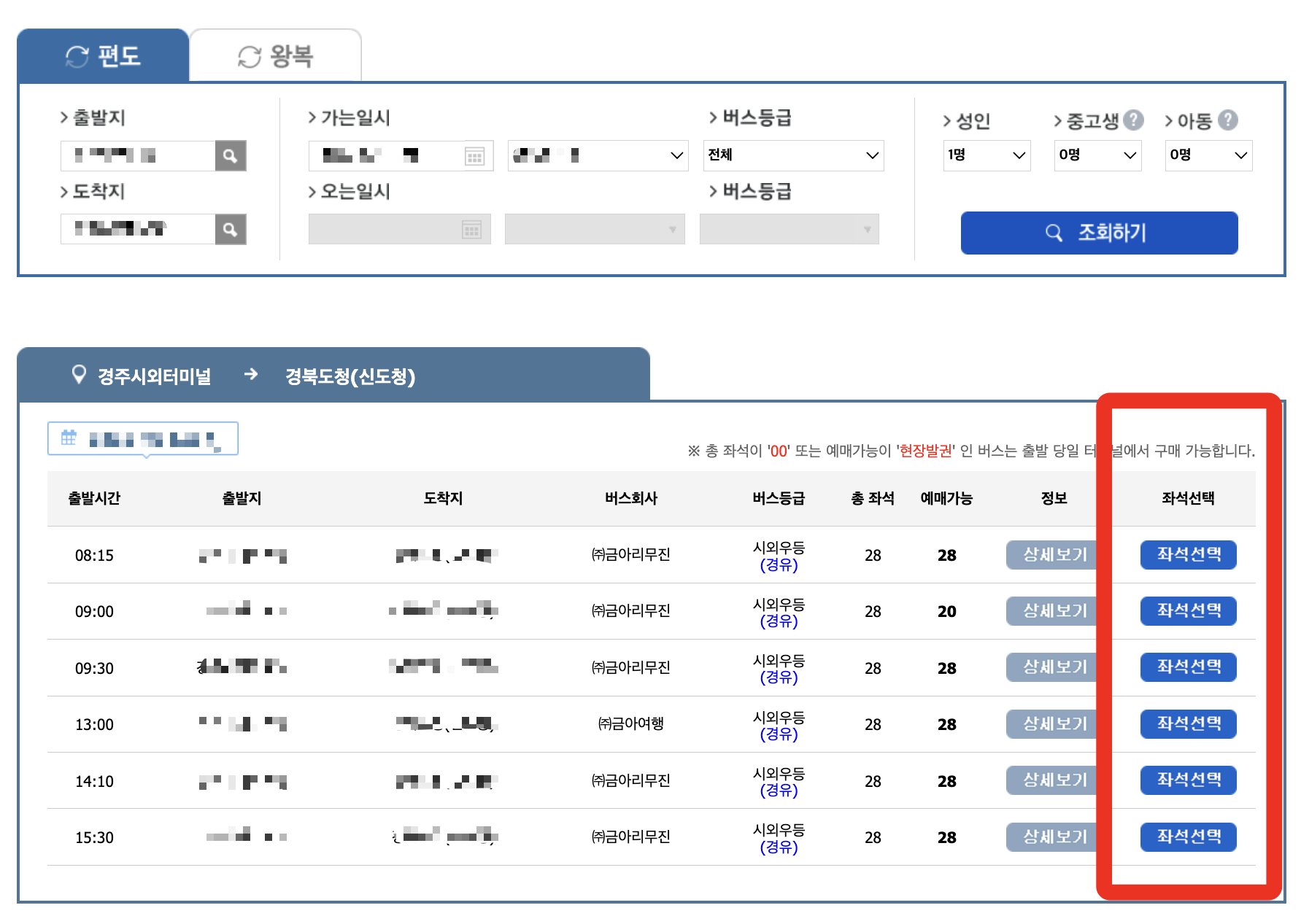Click the blue 조회하기 search button
This screenshot has width=1301, height=924.
point(1099,233)
